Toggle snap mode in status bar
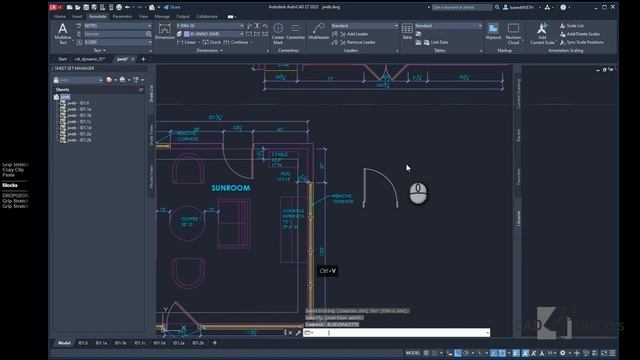The width and height of the screenshot is (640, 360). (x=435, y=353)
